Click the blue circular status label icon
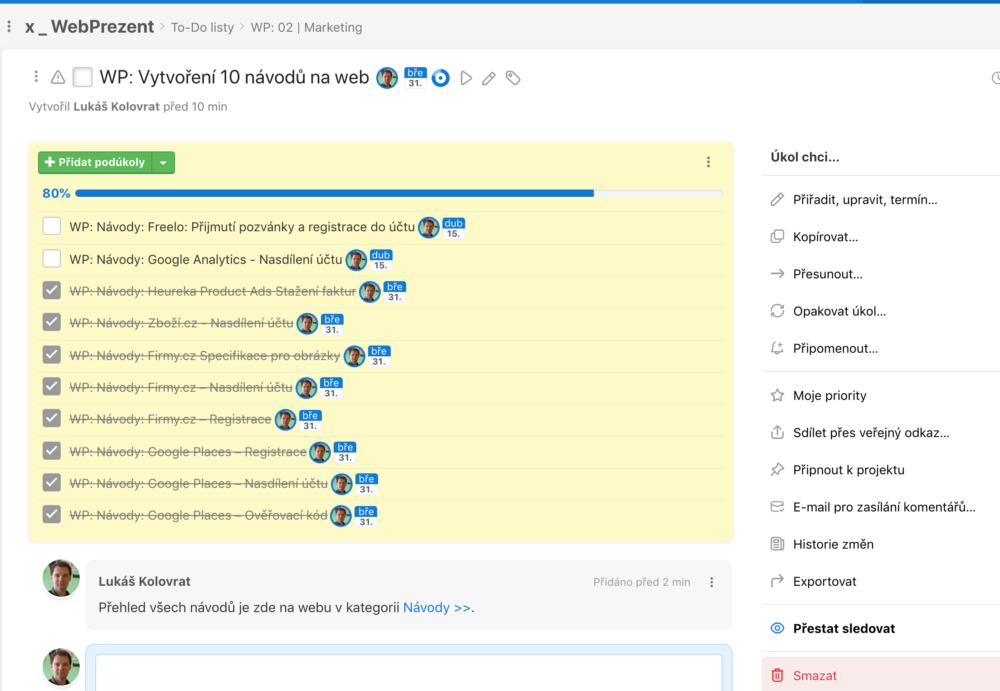The image size is (1000, 691). tap(440, 78)
